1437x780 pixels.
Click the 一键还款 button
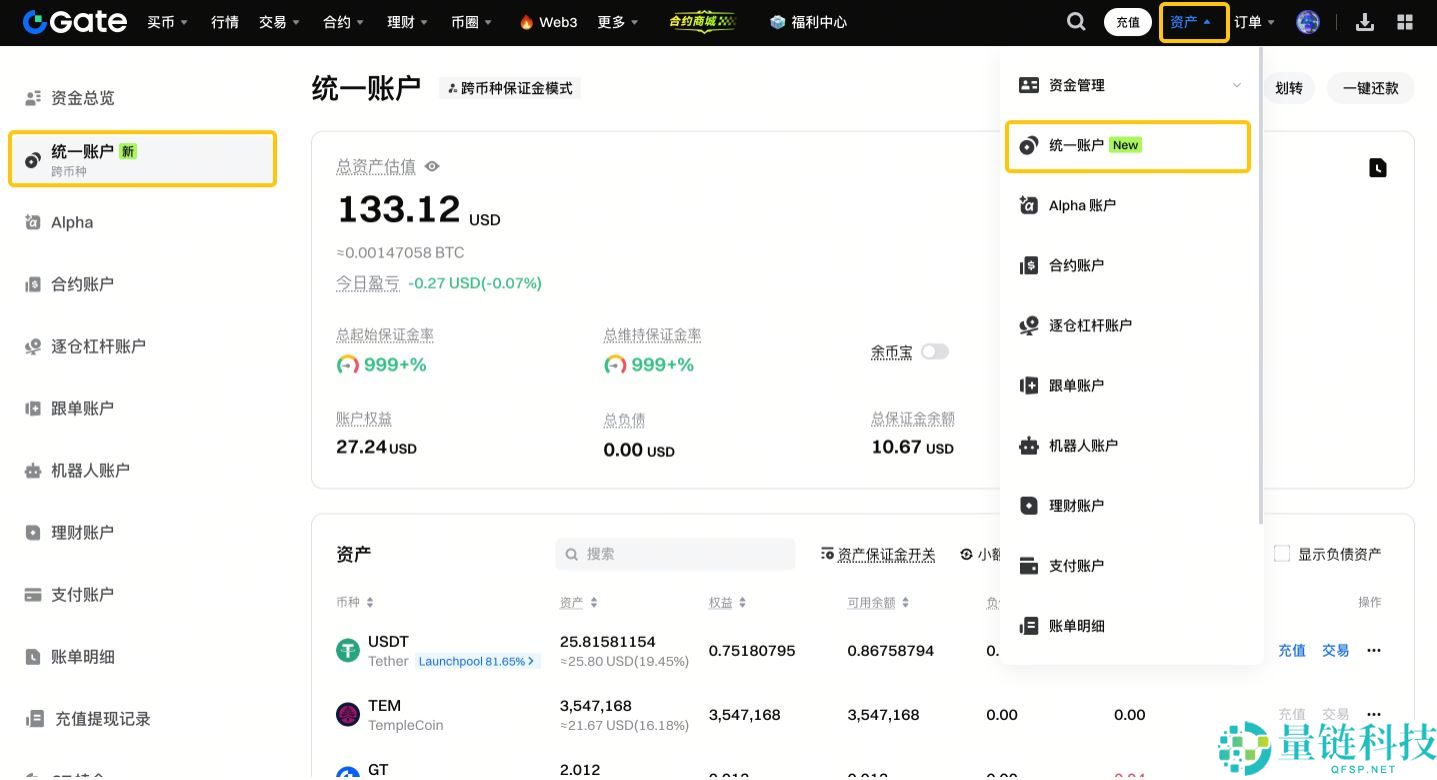click(1370, 88)
